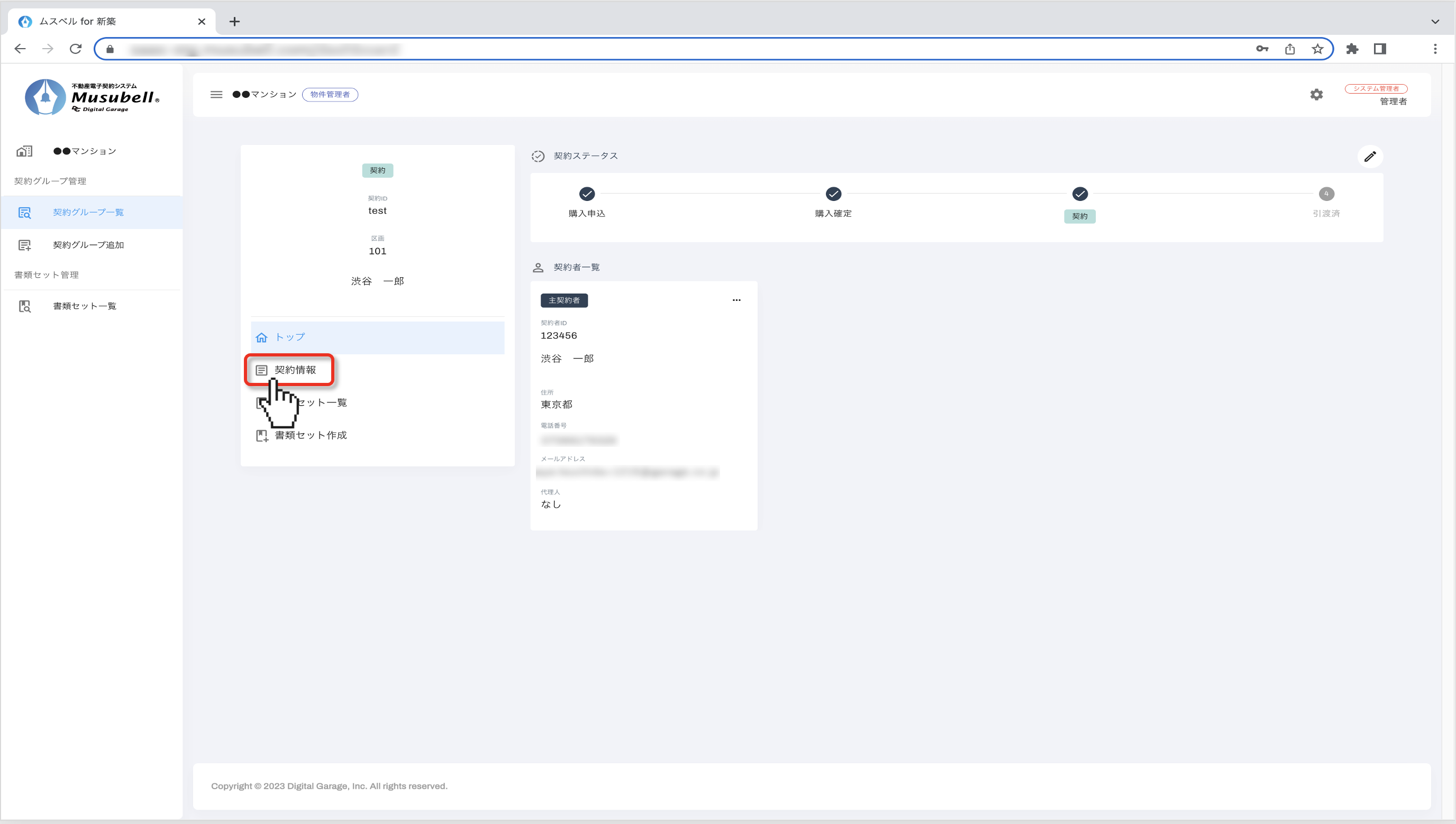Expand the tab search chevron

[x=1434, y=22]
